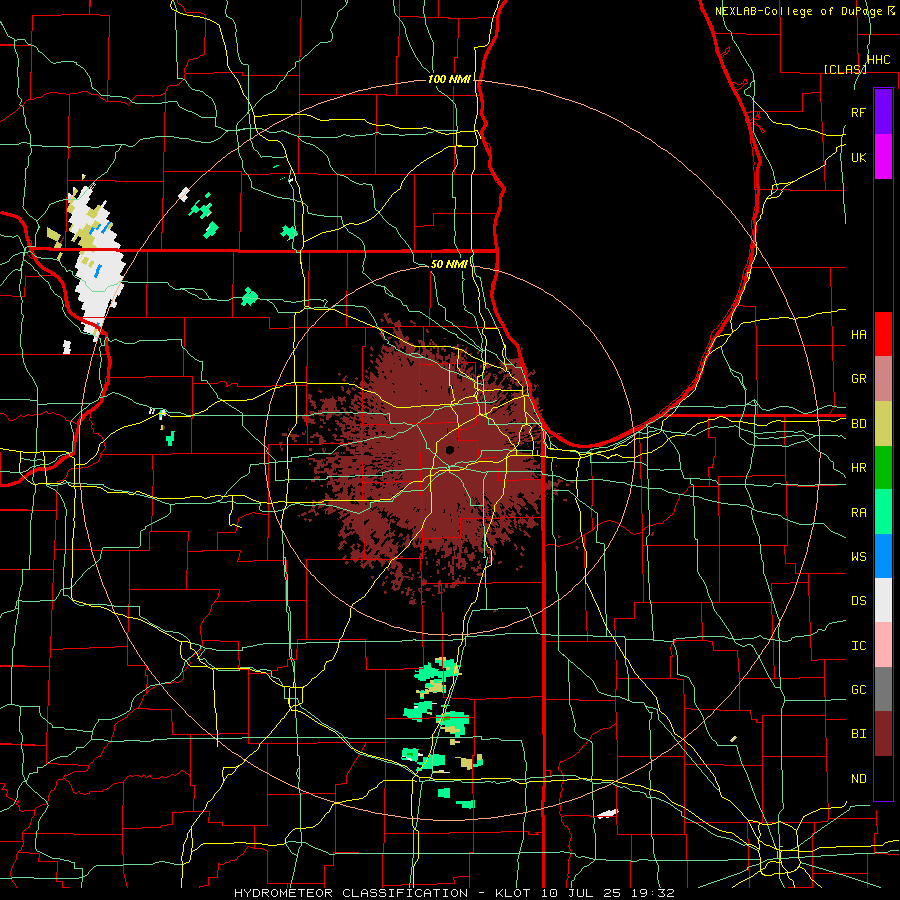The width and height of the screenshot is (900, 900).
Task: Click the "GC" legend label
Action: pos(858,690)
